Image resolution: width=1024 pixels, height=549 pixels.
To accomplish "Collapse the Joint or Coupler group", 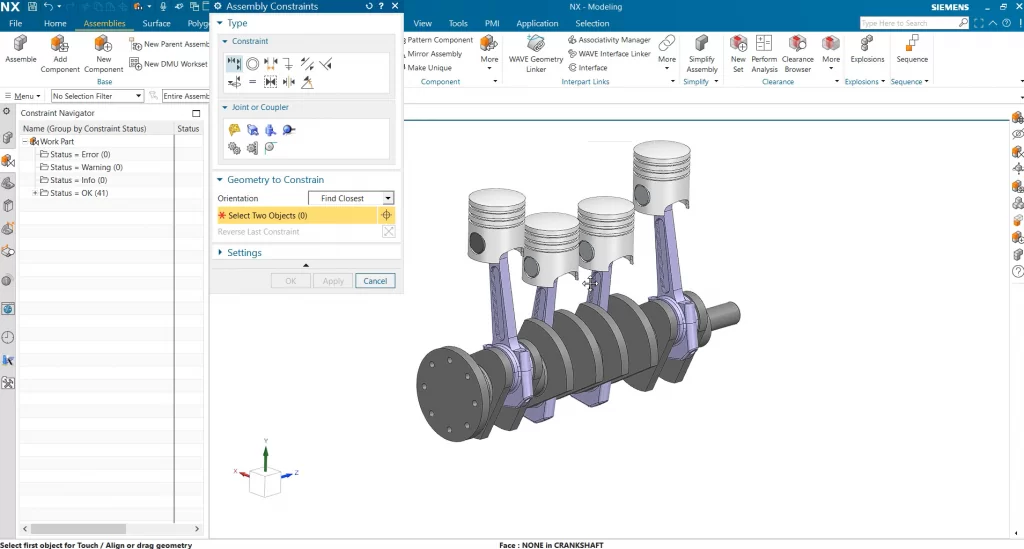I will [225, 107].
